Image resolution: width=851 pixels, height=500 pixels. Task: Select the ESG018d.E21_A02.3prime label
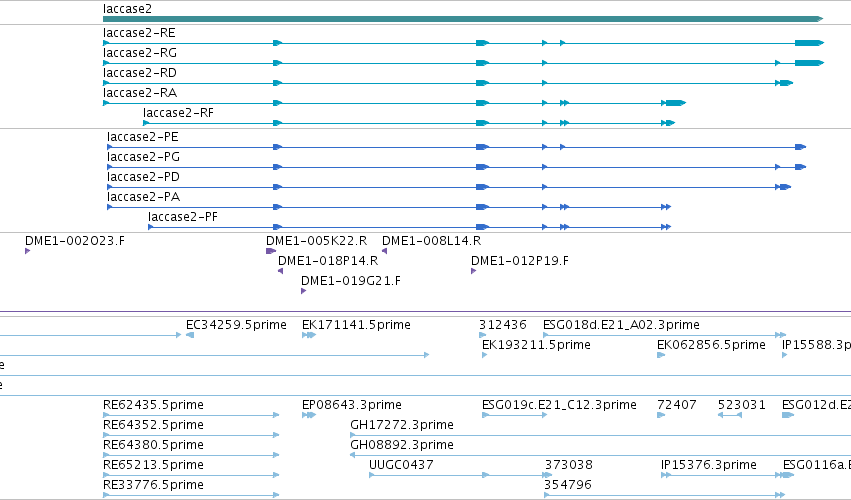621,325
